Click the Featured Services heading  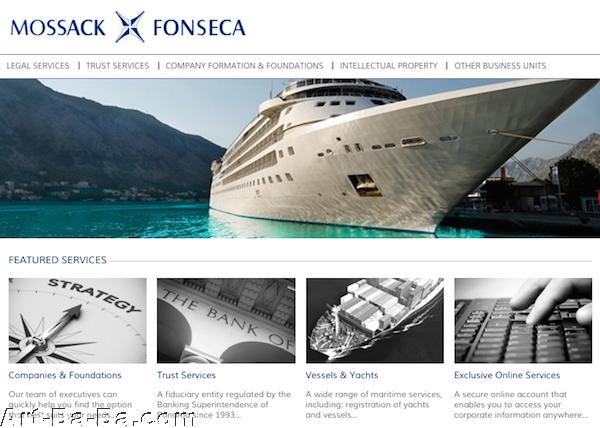(x=57, y=260)
